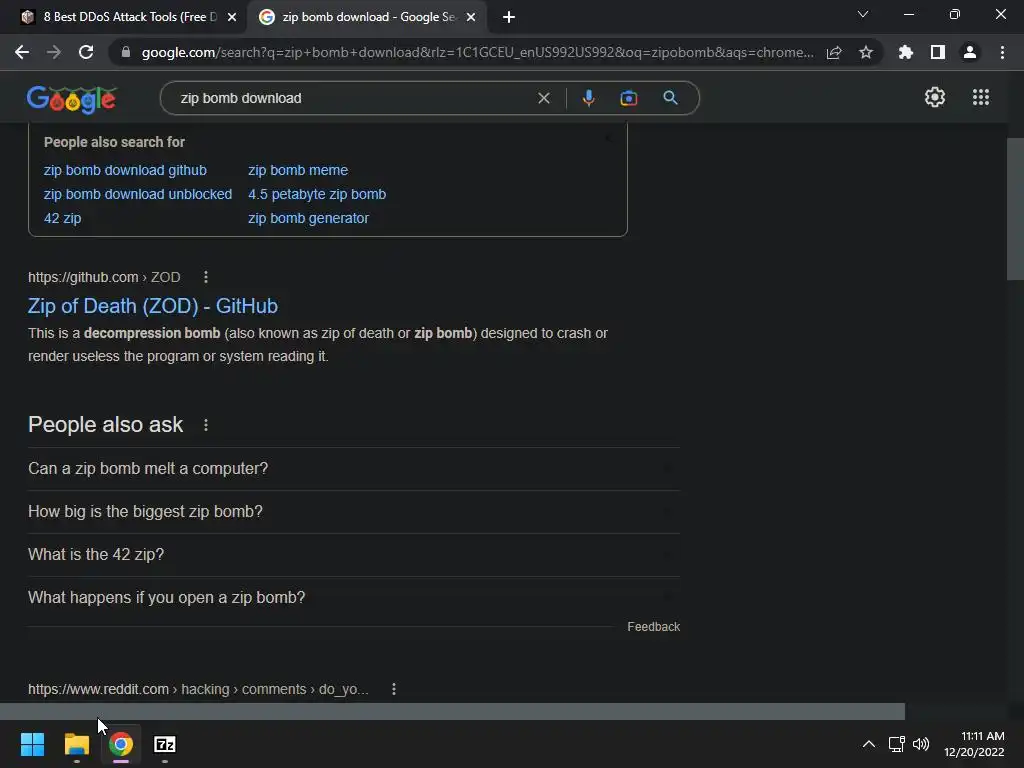Open the Chrome three-dot menu
Screen dimensions: 1024x768
point(1002,52)
